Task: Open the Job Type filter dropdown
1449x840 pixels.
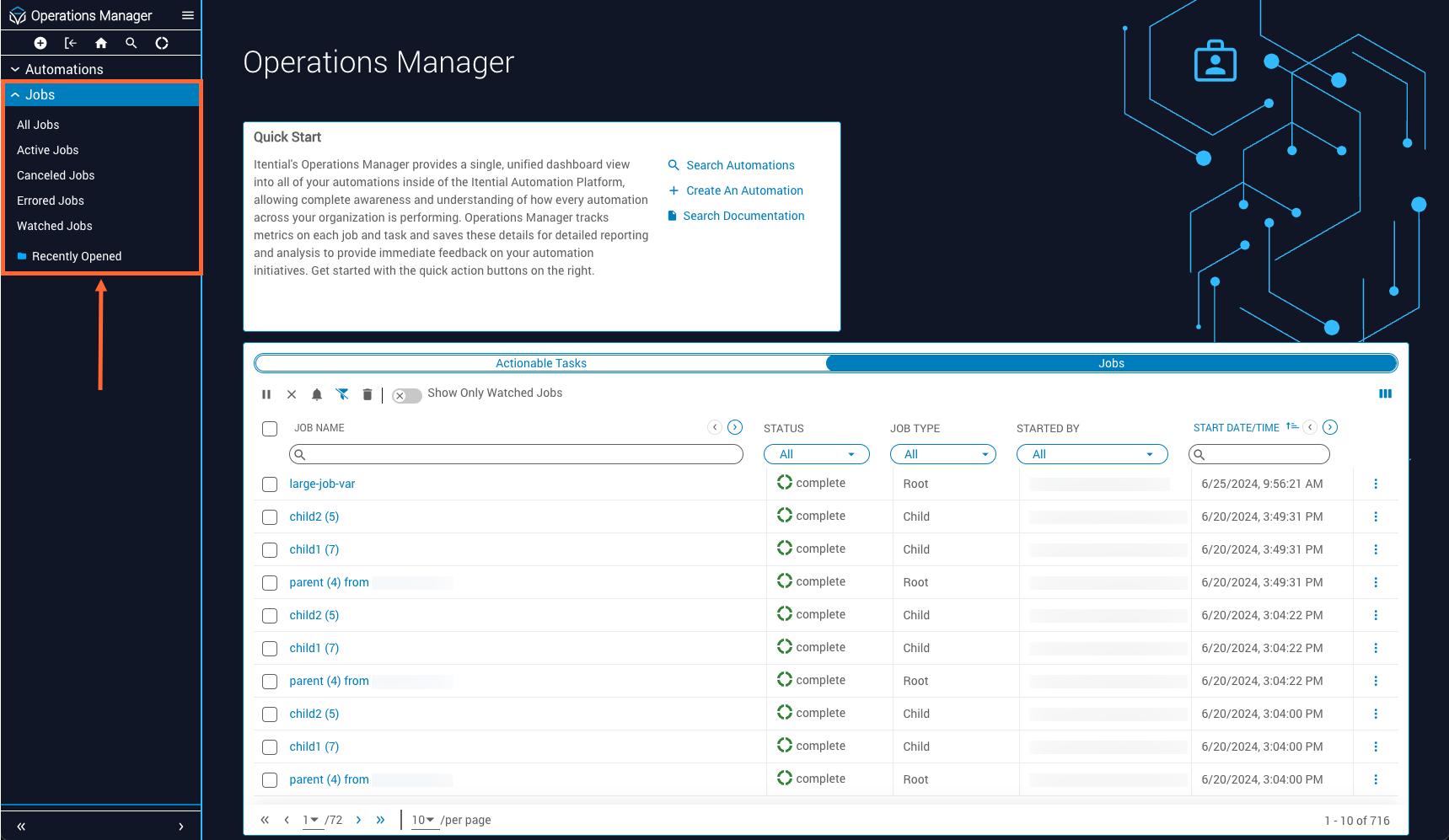Action: click(942, 454)
